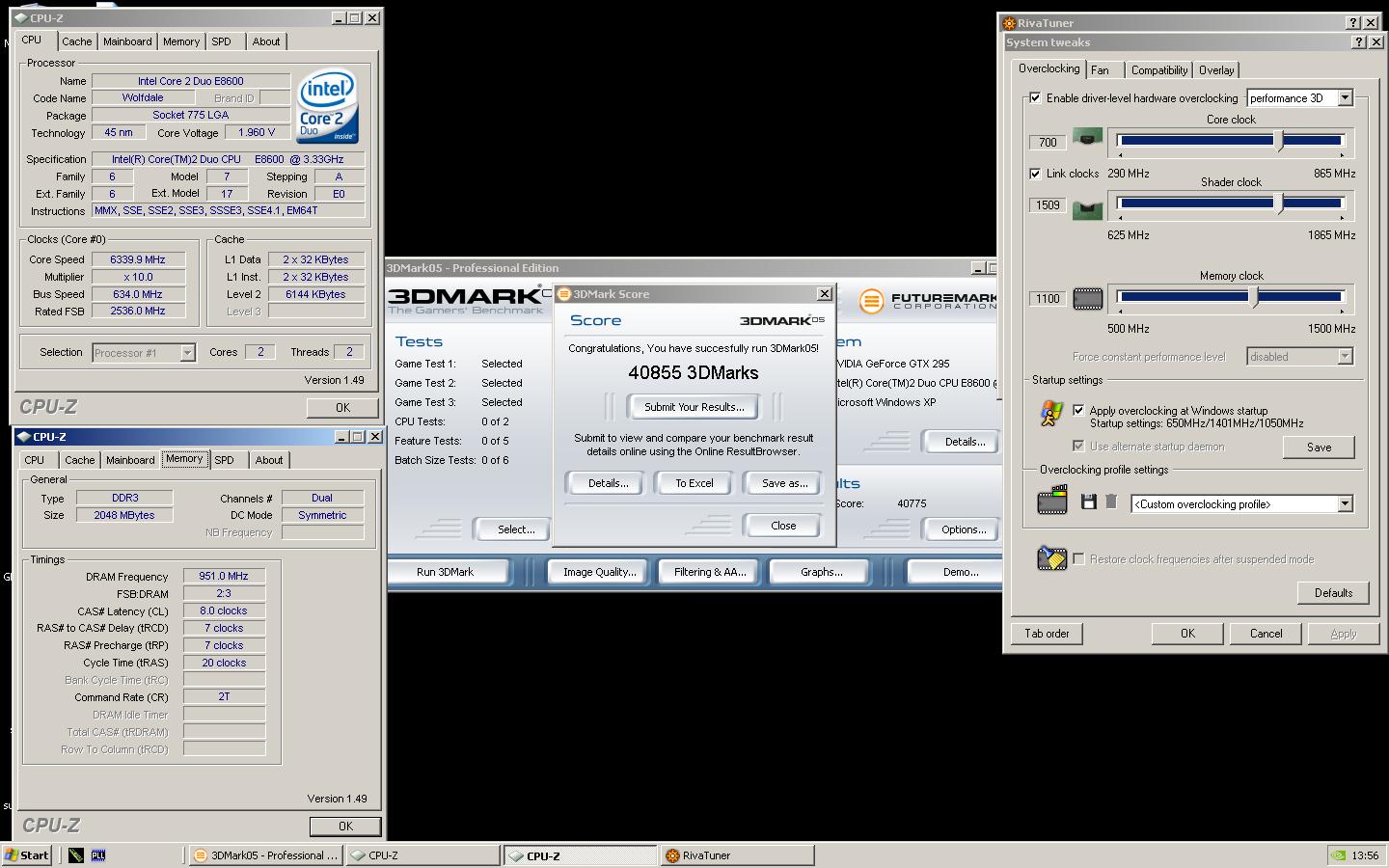The image size is (1389, 868).
Task: Click Save as button in score dialog
Action: 784,483
